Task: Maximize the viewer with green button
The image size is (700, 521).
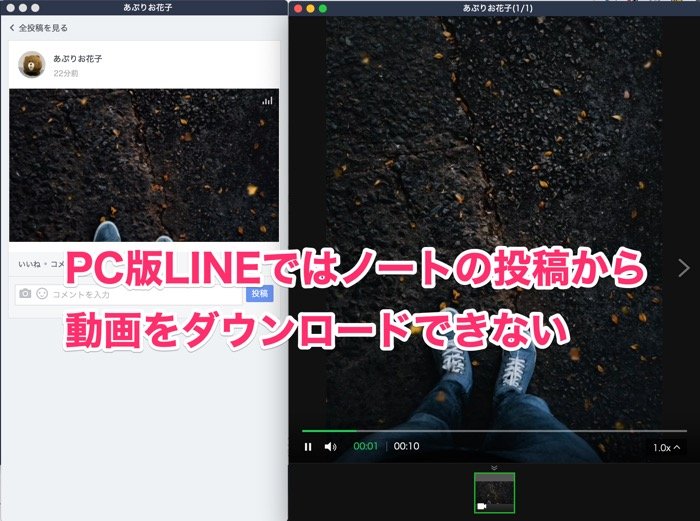Action: tap(323, 8)
